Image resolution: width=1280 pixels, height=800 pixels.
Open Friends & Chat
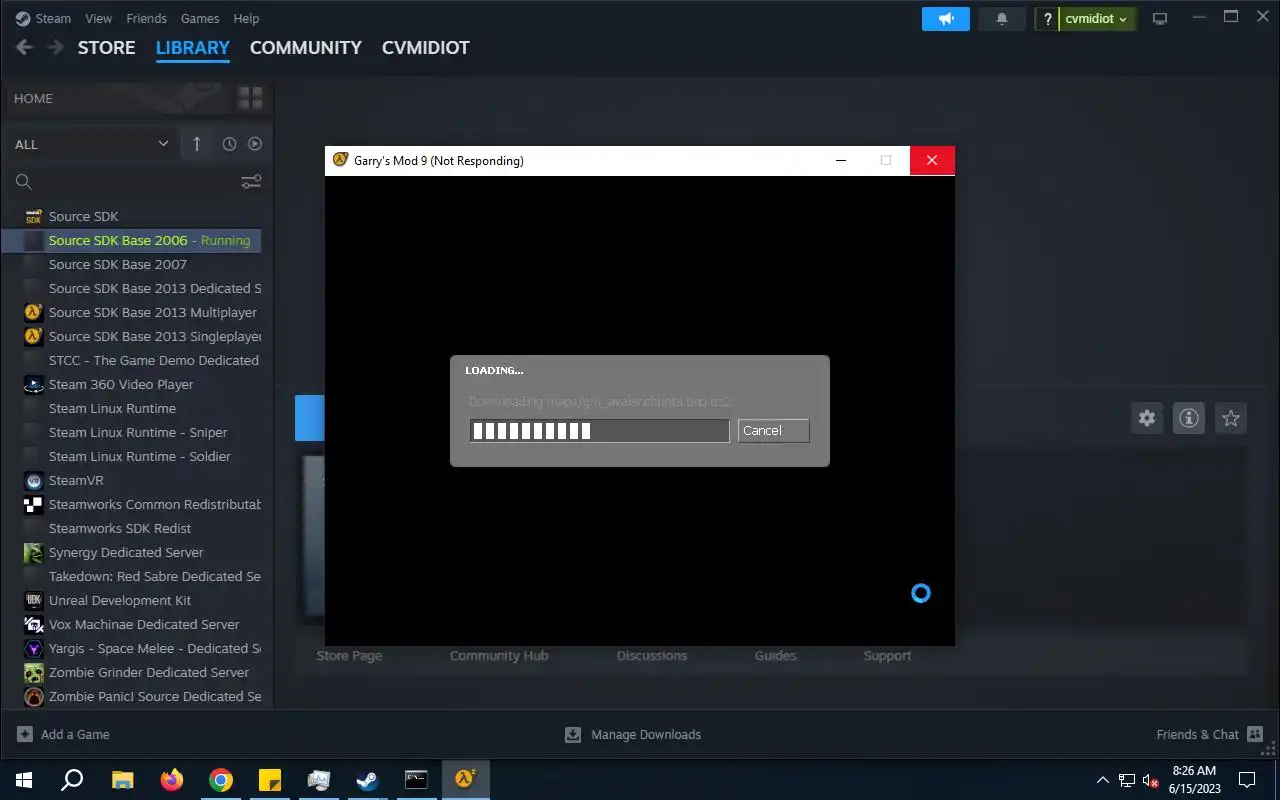click(x=1210, y=734)
